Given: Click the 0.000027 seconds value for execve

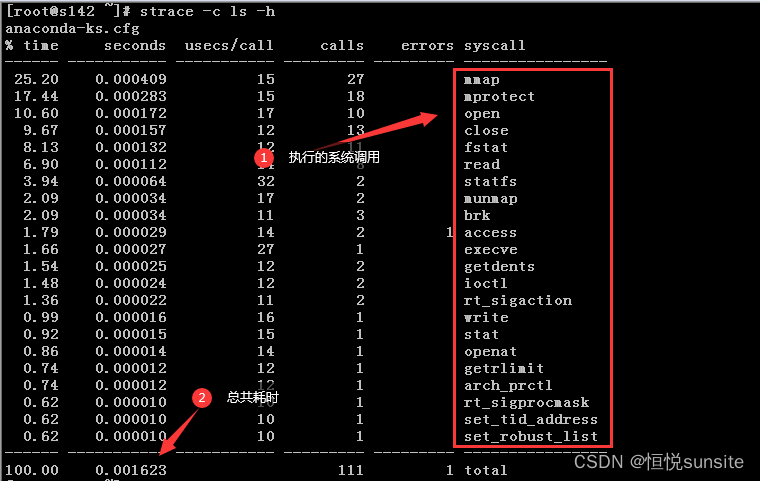Looking at the screenshot, I should pyautogui.click(x=131, y=249).
